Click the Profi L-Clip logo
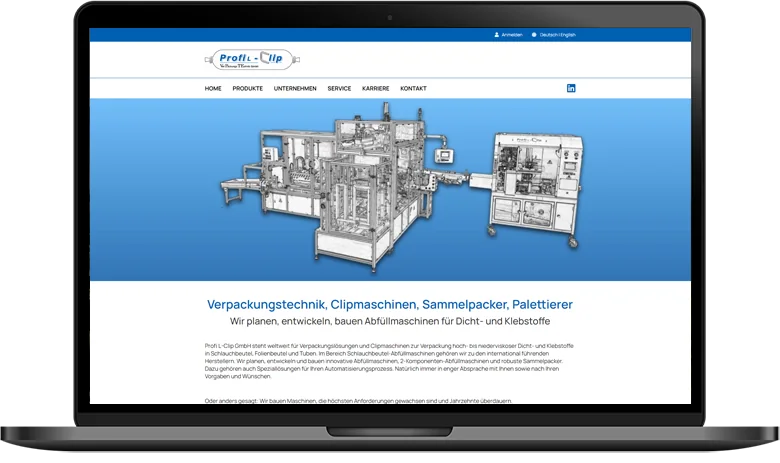The height and width of the screenshot is (463, 780). [x=252, y=60]
